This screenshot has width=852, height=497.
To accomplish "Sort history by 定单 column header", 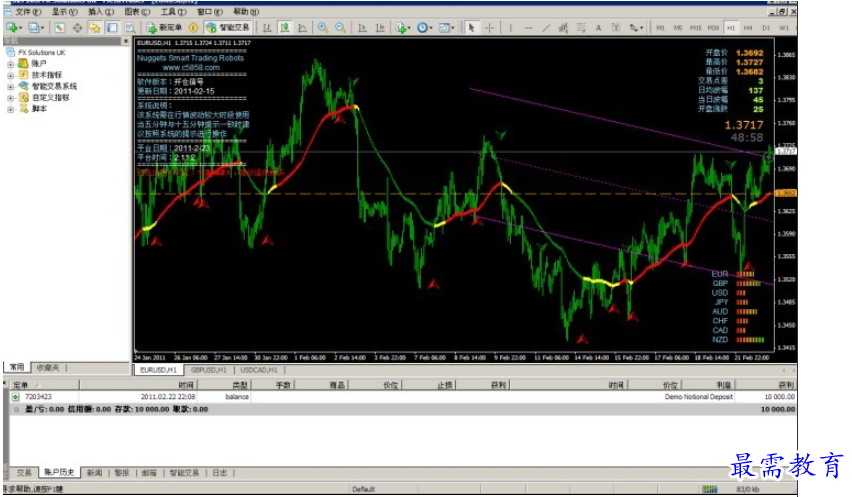I will [43, 385].
